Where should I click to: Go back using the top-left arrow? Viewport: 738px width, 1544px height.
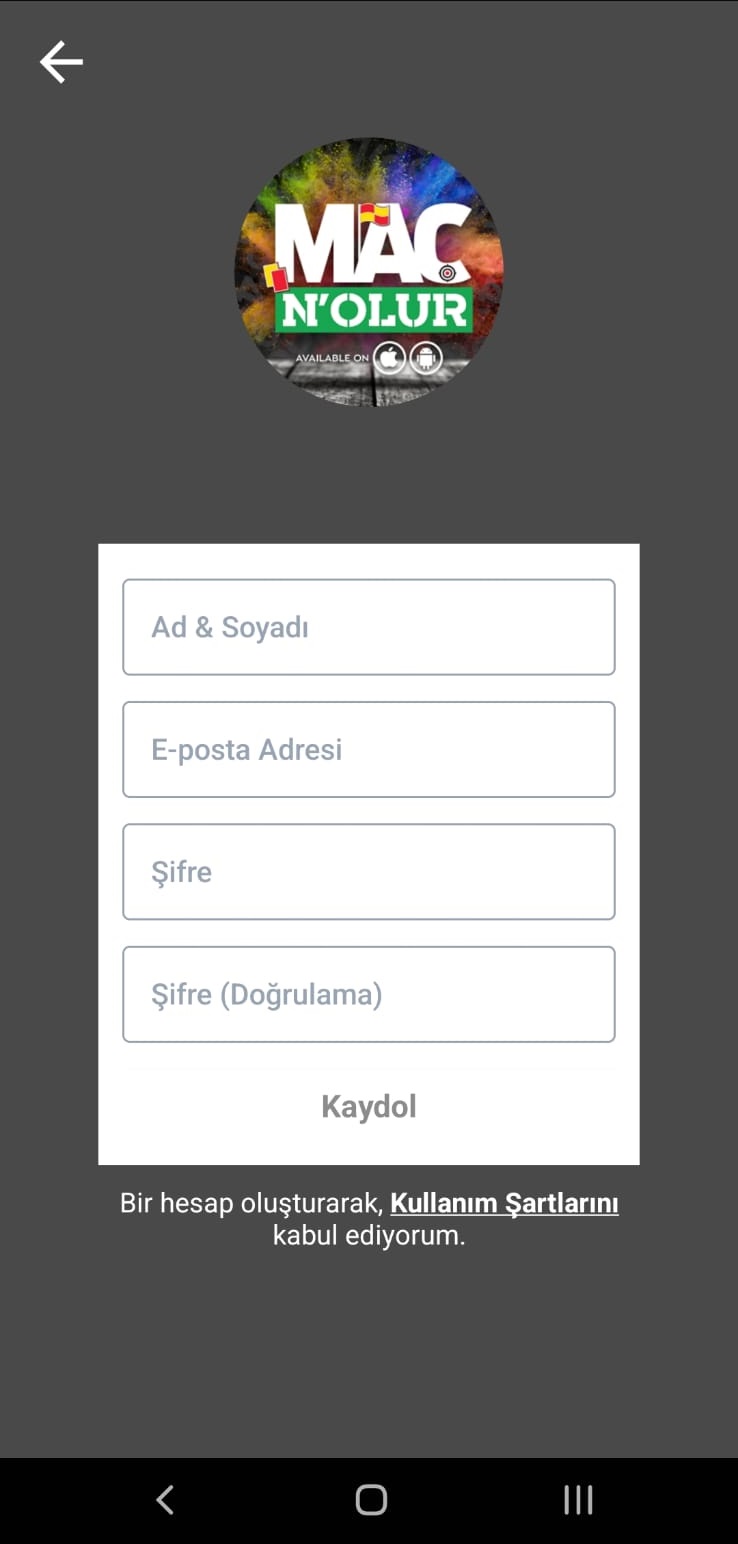tap(61, 62)
